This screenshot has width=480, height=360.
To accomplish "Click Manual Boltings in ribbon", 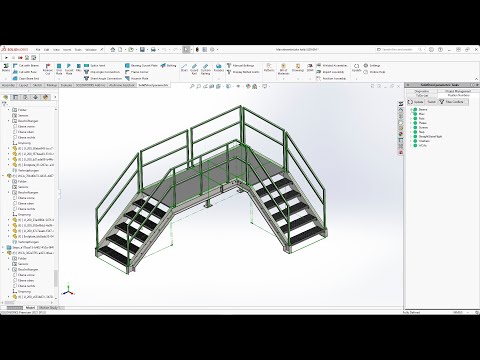I will [x=240, y=66].
